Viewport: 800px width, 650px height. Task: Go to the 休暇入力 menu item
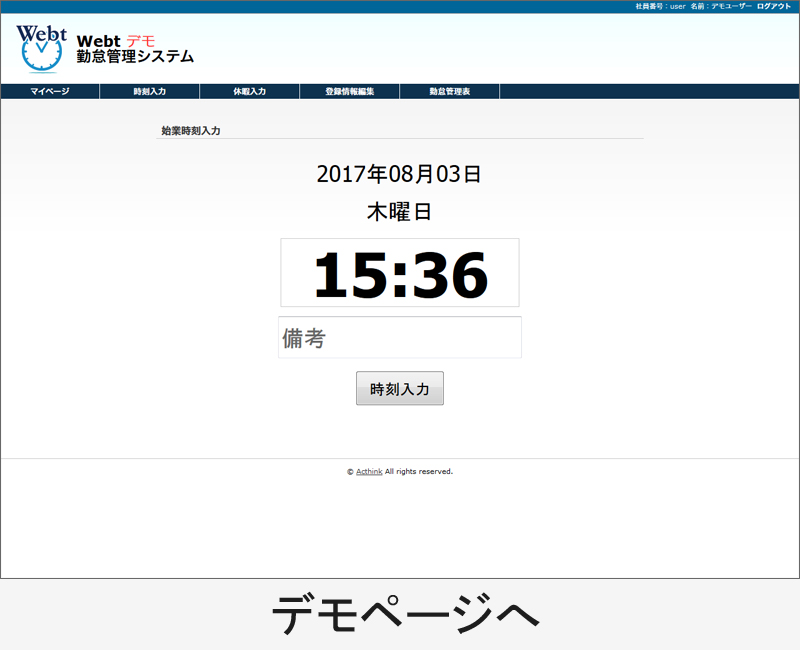[x=250, y=92]
